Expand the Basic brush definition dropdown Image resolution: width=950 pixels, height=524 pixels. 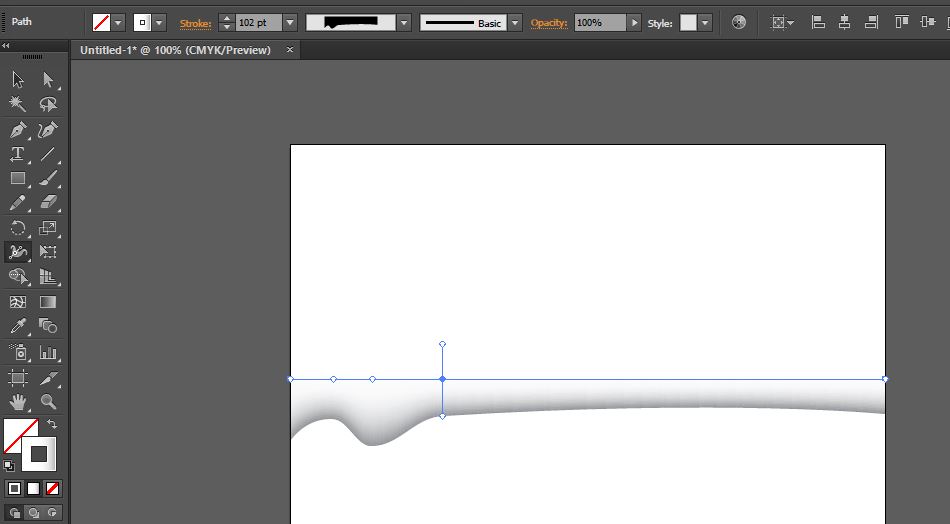point(515,23)
